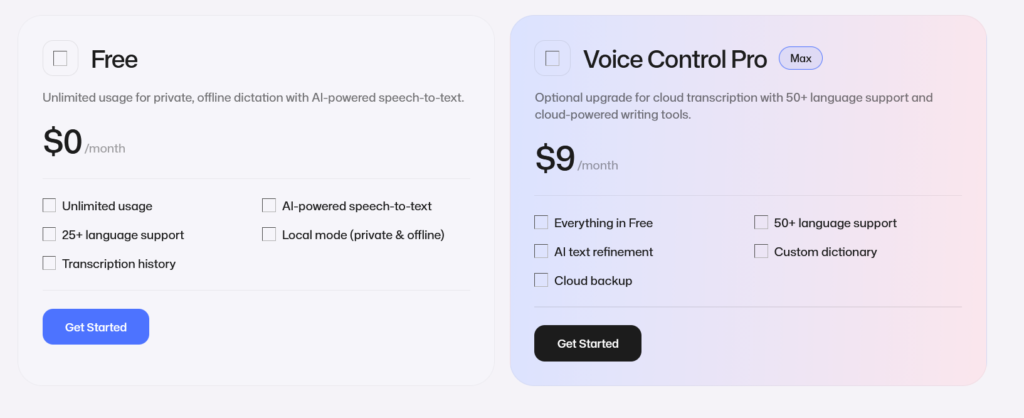Tick the Cloud backup checkbox
The height and width of the screenshot is (418, 1024).
(x=541, y=280)
